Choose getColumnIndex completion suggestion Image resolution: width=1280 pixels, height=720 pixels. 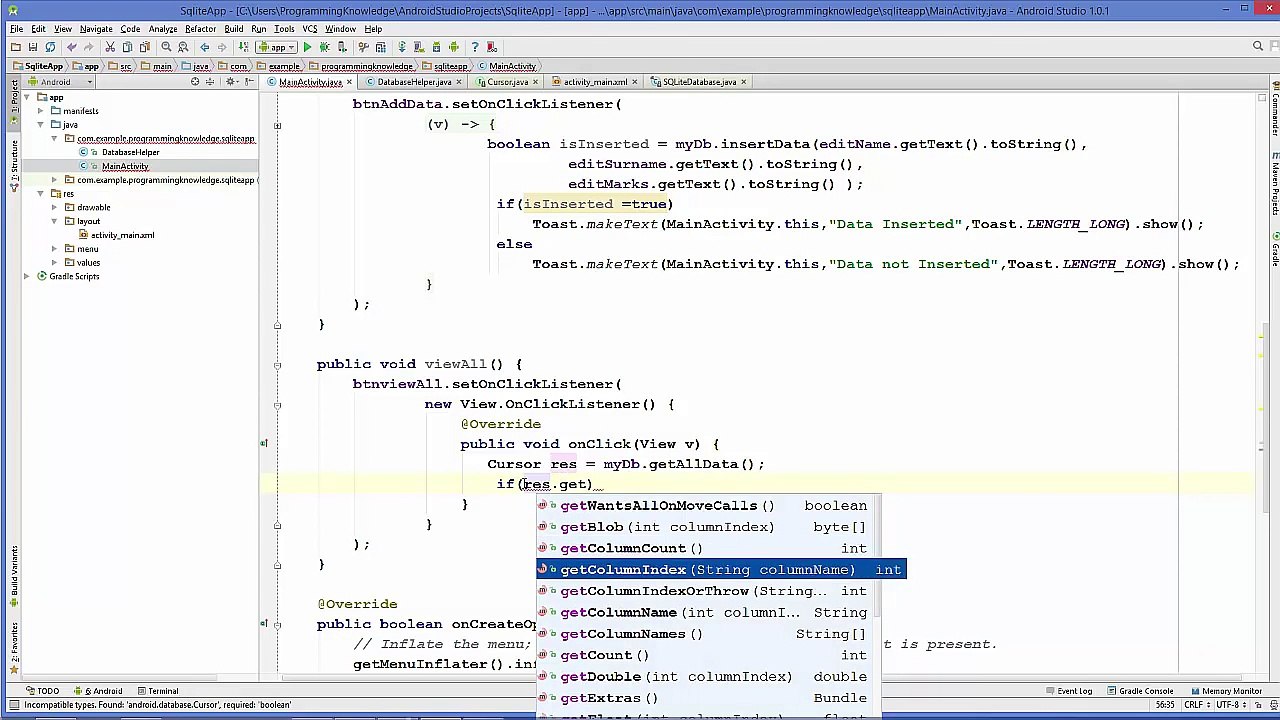(721, 570)
